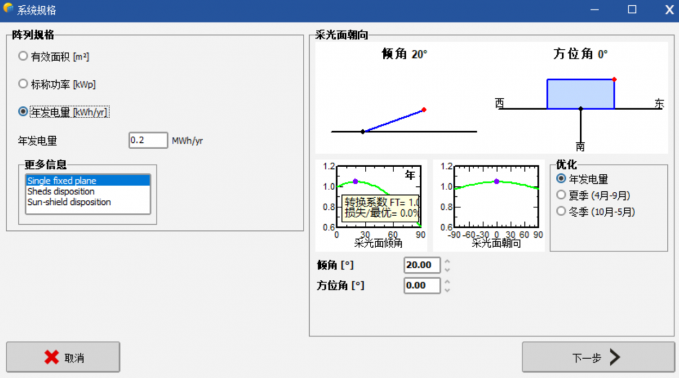Click the 年发电量 MWh/yr input field
Screen dimensions: 679x378
pyautogui.click(x=148, y=140)
